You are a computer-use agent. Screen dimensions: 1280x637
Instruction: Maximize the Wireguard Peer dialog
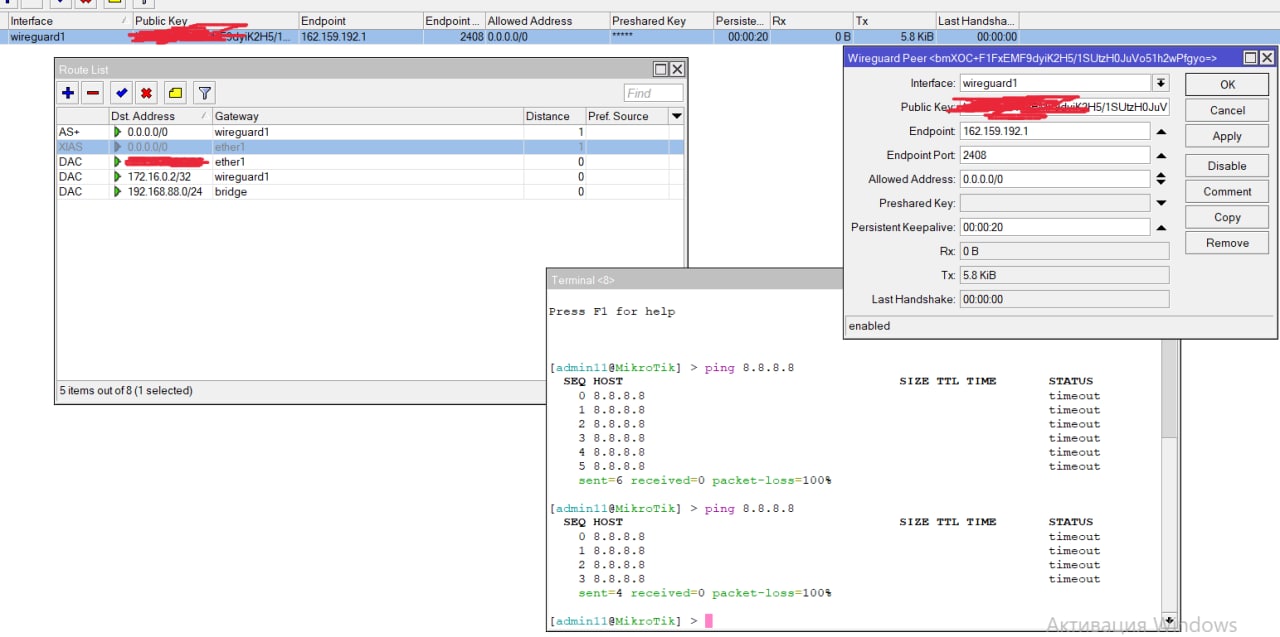[1250, 58]
